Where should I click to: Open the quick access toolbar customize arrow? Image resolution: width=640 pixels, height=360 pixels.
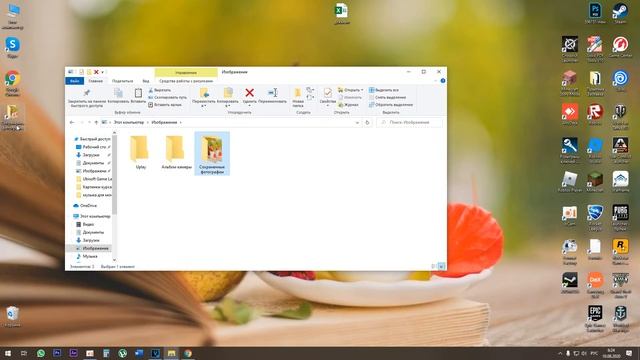coord(102,72)
